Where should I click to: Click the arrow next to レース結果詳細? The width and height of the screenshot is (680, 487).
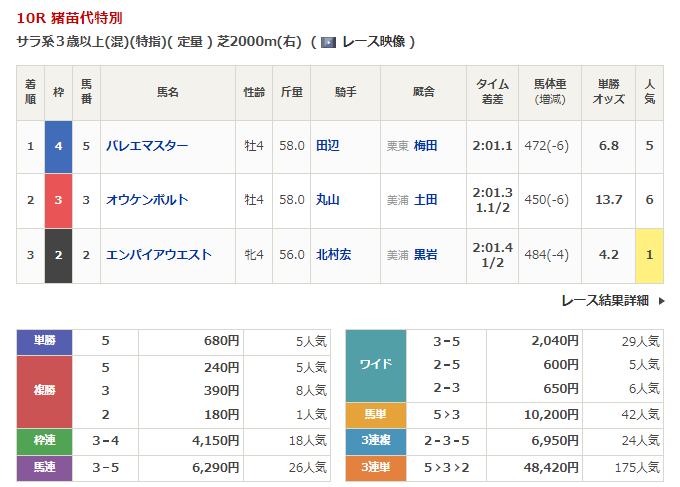coord(656,300)
